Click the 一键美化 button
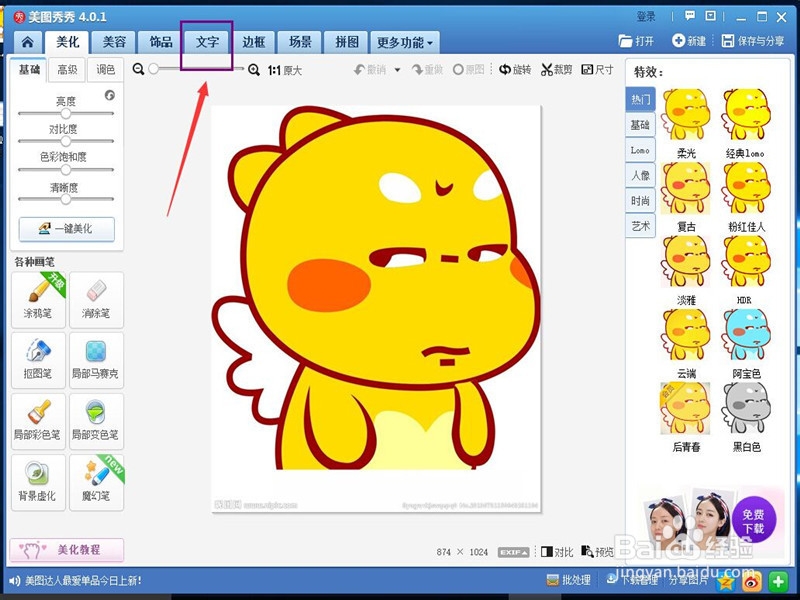This screenshot has height=600, width=800. tap(67, 229)
